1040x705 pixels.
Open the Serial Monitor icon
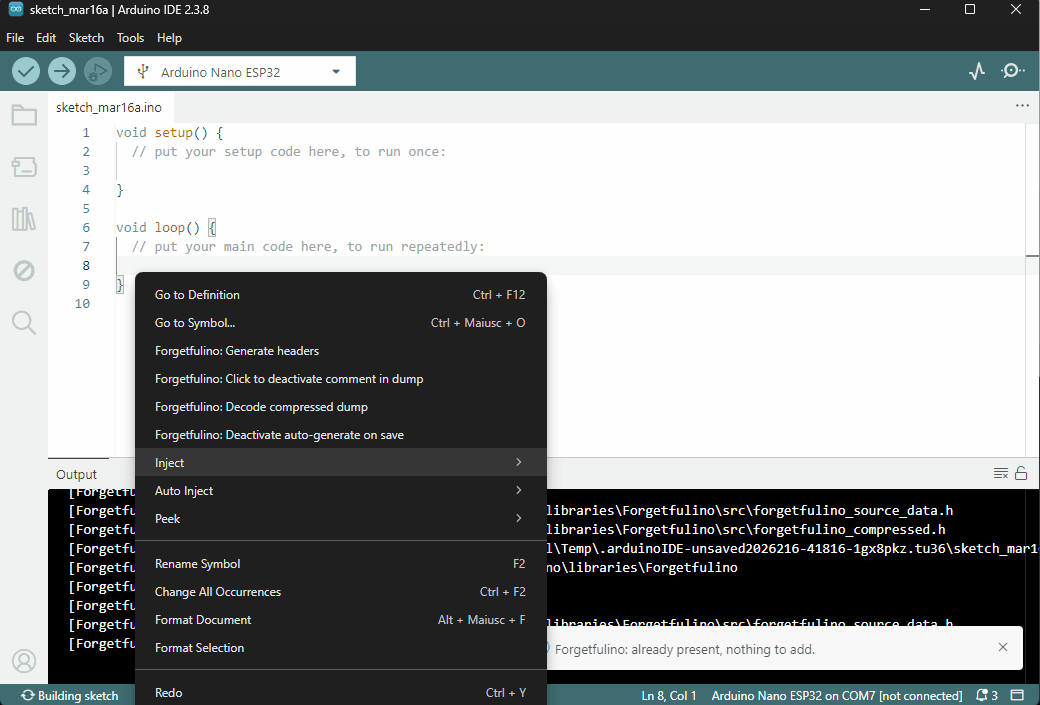pyautogui.click(x=1012, y=71)
